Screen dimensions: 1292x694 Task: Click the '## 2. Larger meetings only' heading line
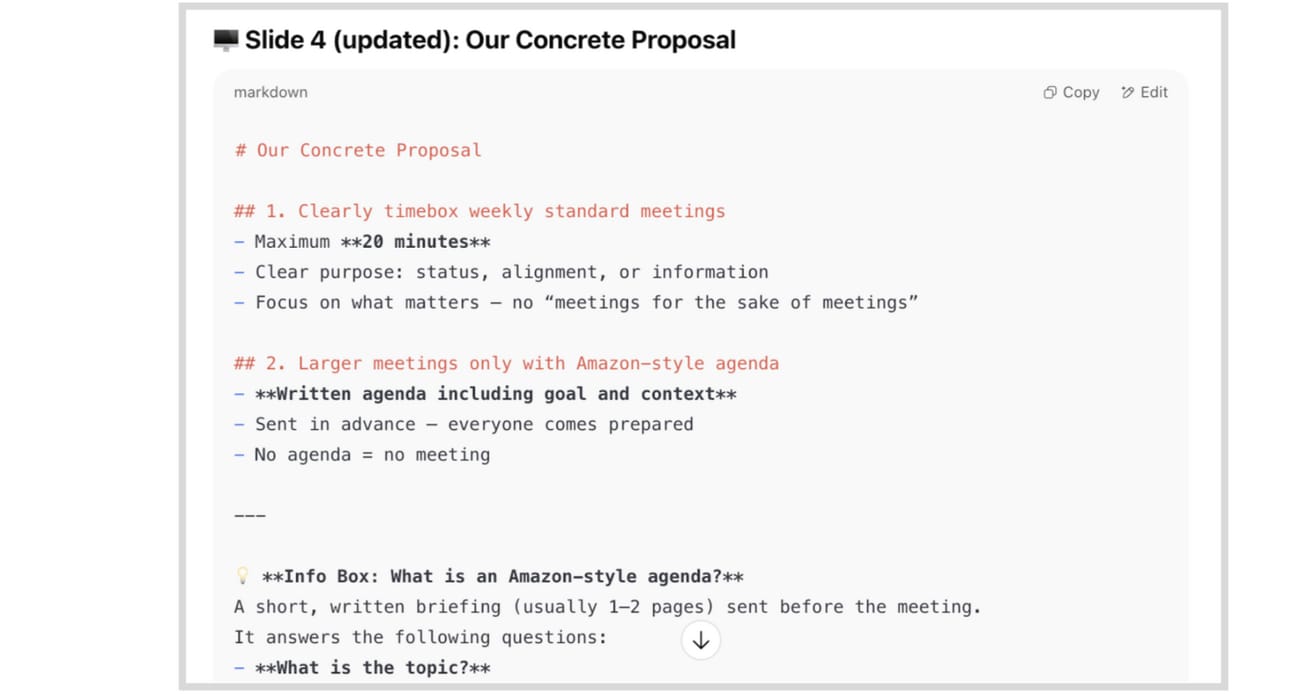(506, 363)
